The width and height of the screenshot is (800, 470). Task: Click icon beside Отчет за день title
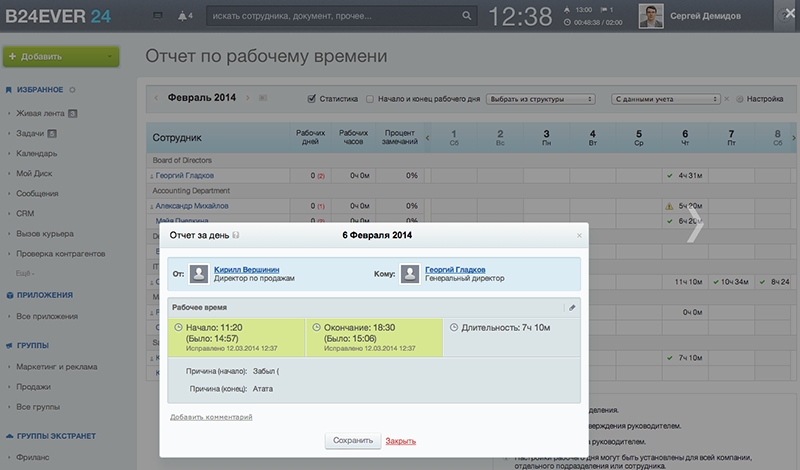coord(236,235)
